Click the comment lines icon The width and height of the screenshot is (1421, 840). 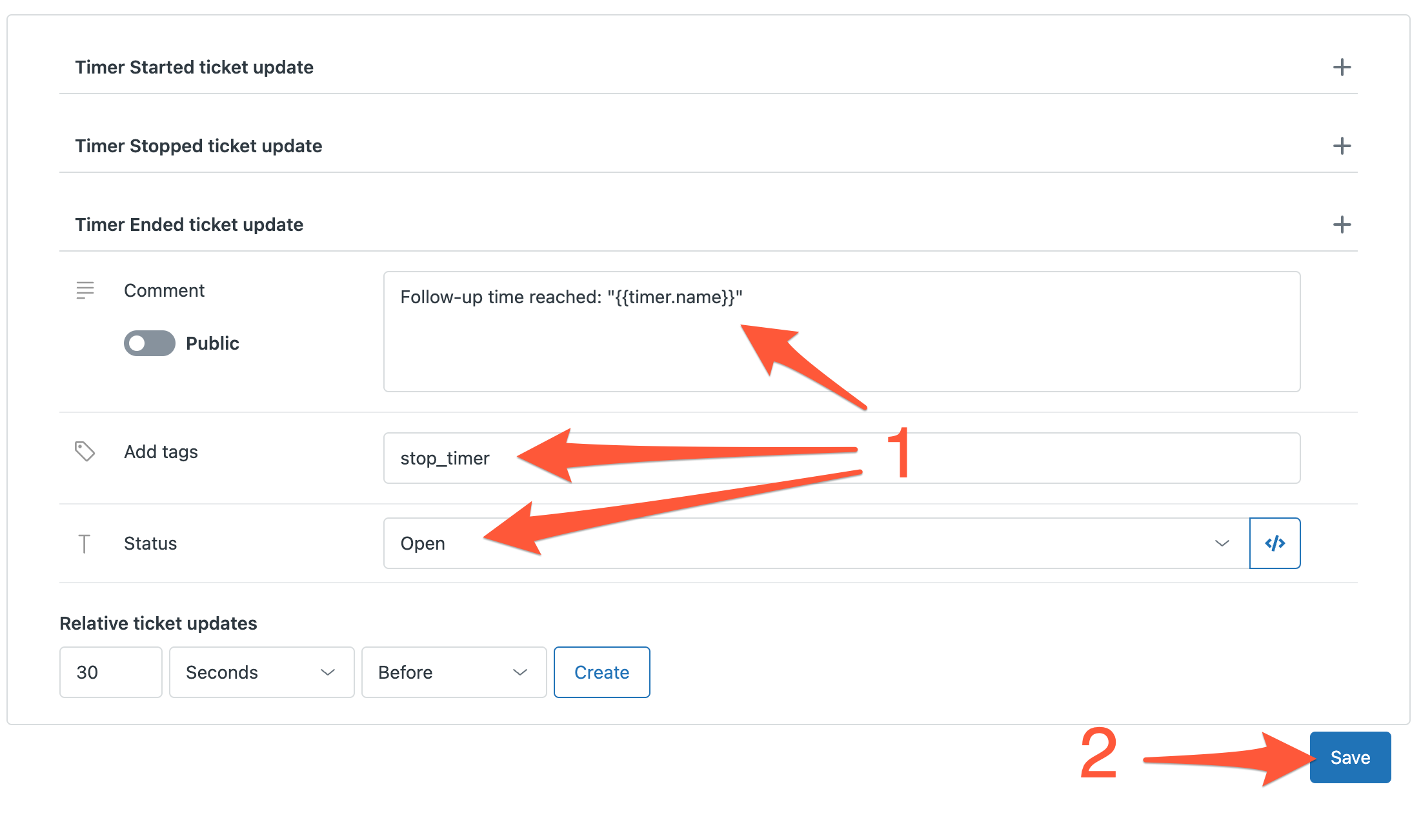point(85,290)
